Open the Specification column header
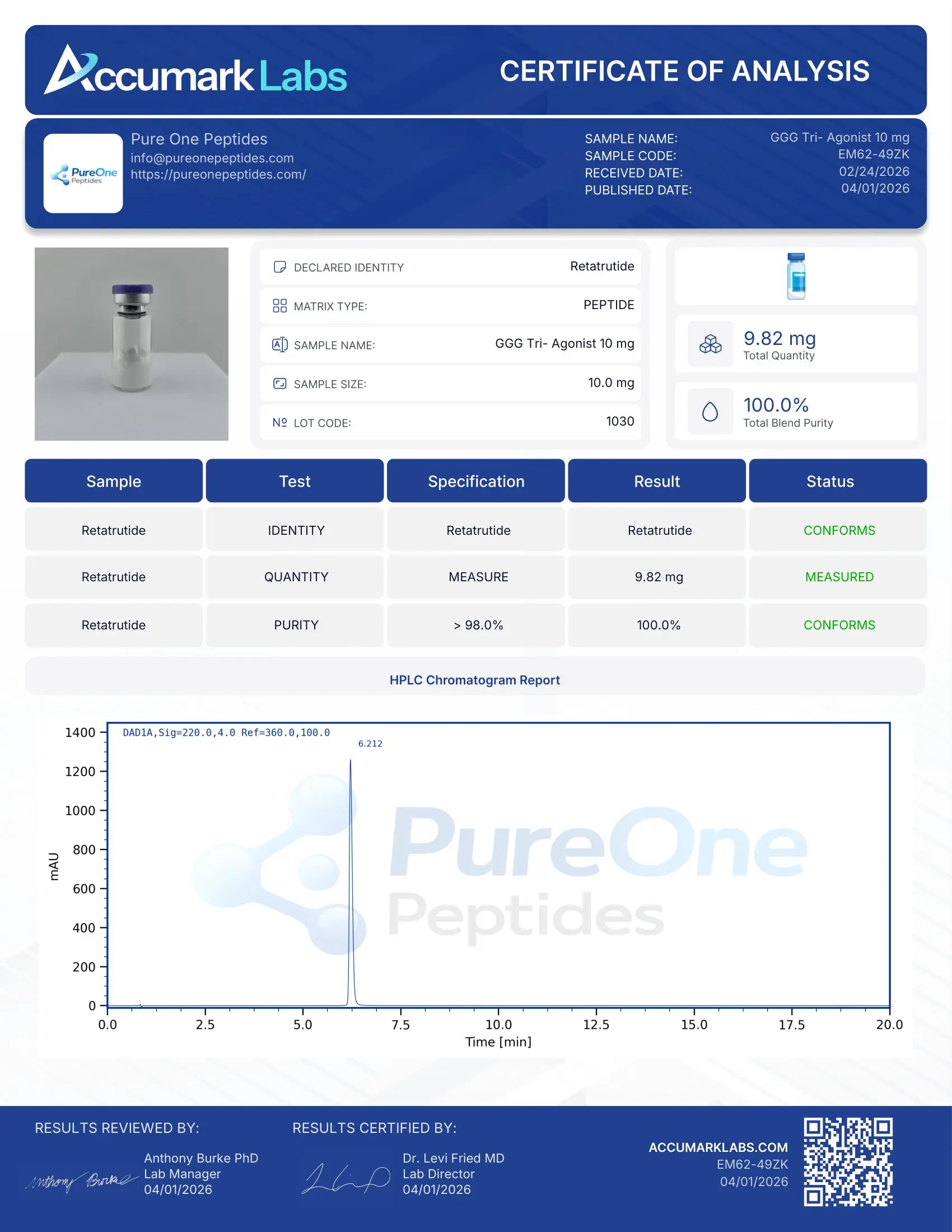The width and height of the screenshot is (952, 1232). [x=476, y=481]
